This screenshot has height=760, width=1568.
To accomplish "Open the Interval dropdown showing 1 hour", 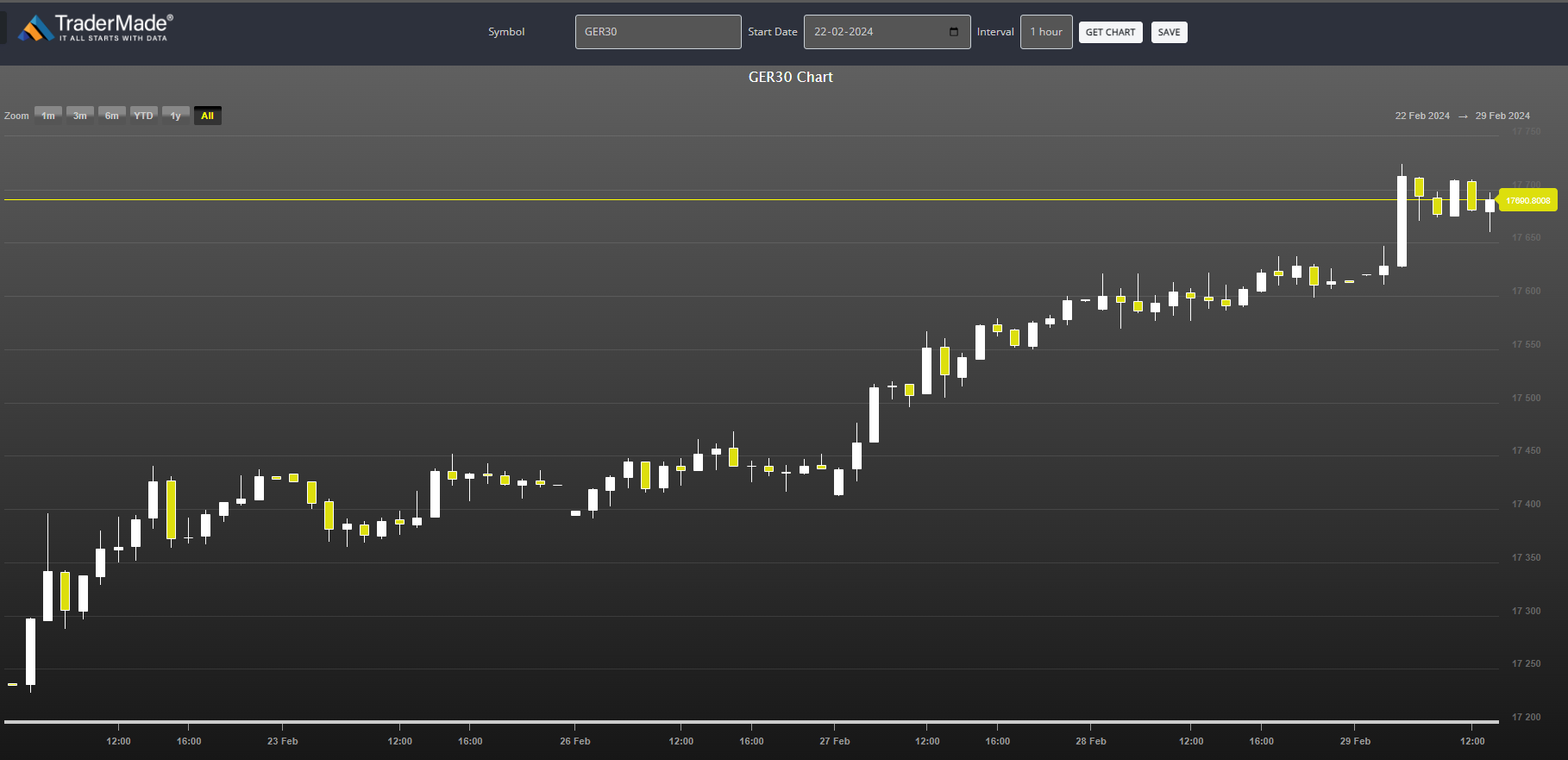I will pyautogui.click(x=1046, y=32).
